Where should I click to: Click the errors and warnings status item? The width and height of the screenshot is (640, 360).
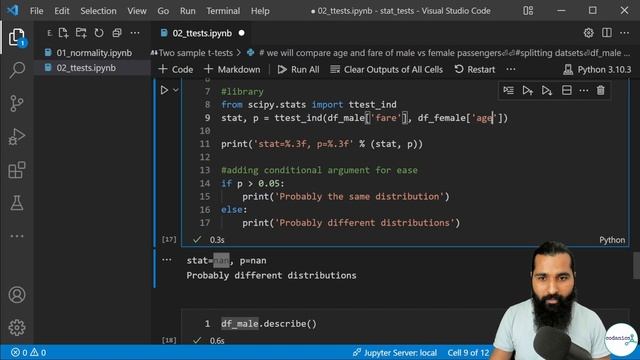(28, 352)
